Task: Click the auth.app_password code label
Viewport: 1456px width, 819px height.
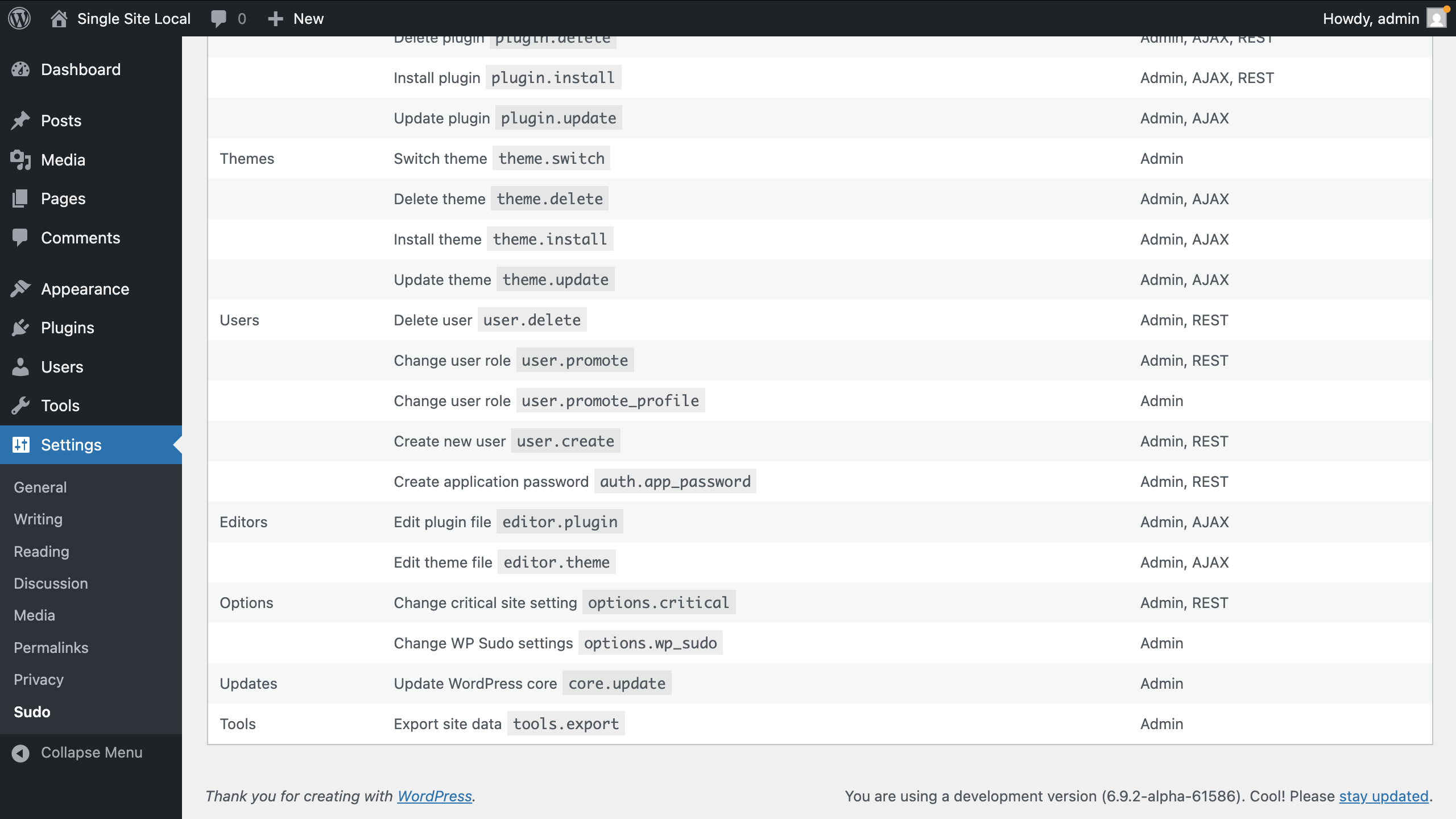Action: pos(675,481)
